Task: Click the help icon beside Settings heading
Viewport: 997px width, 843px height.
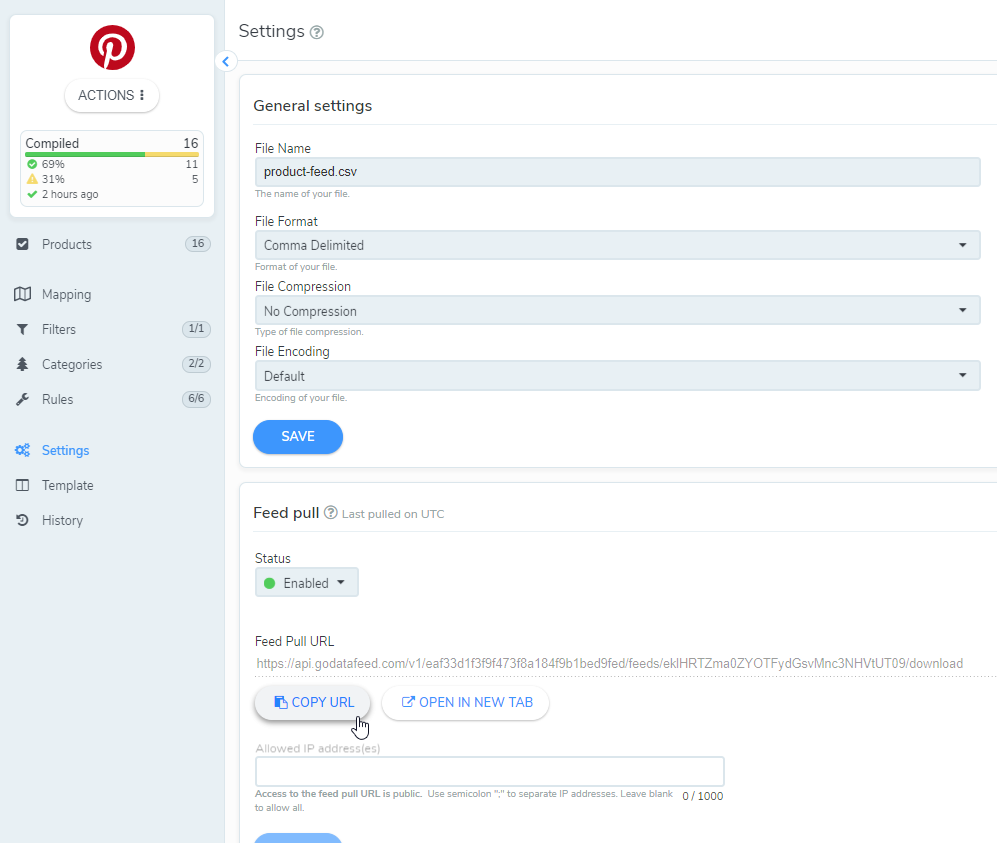Action: (x=317, y=32)
